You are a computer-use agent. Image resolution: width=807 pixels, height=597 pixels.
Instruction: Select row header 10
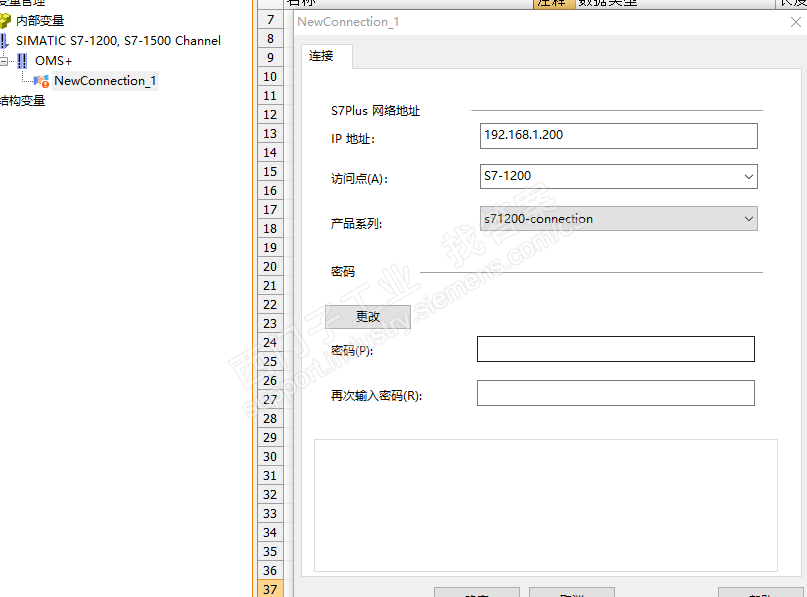[270, 77]
